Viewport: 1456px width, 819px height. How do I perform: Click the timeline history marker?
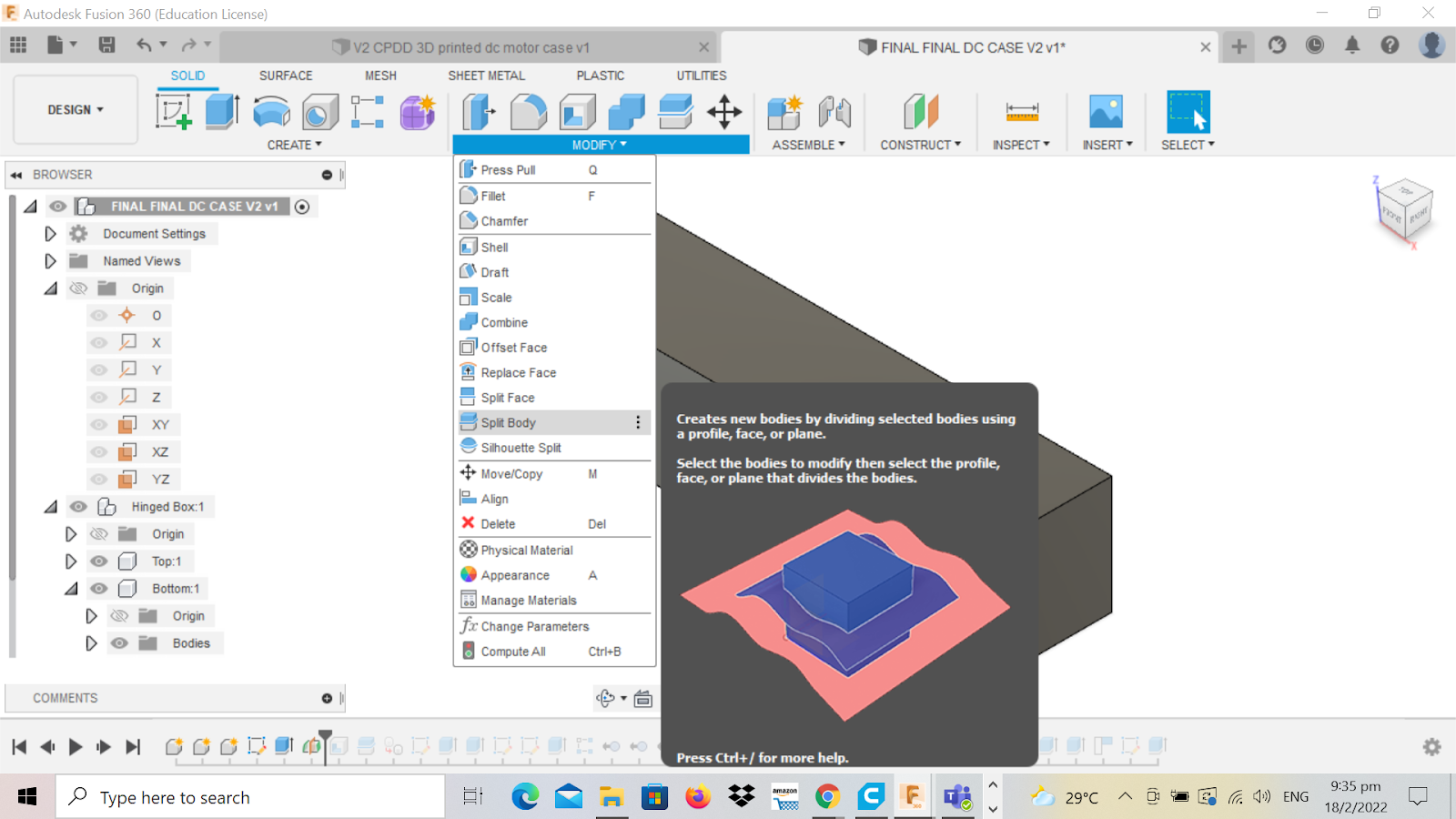(x=325, y=745)
